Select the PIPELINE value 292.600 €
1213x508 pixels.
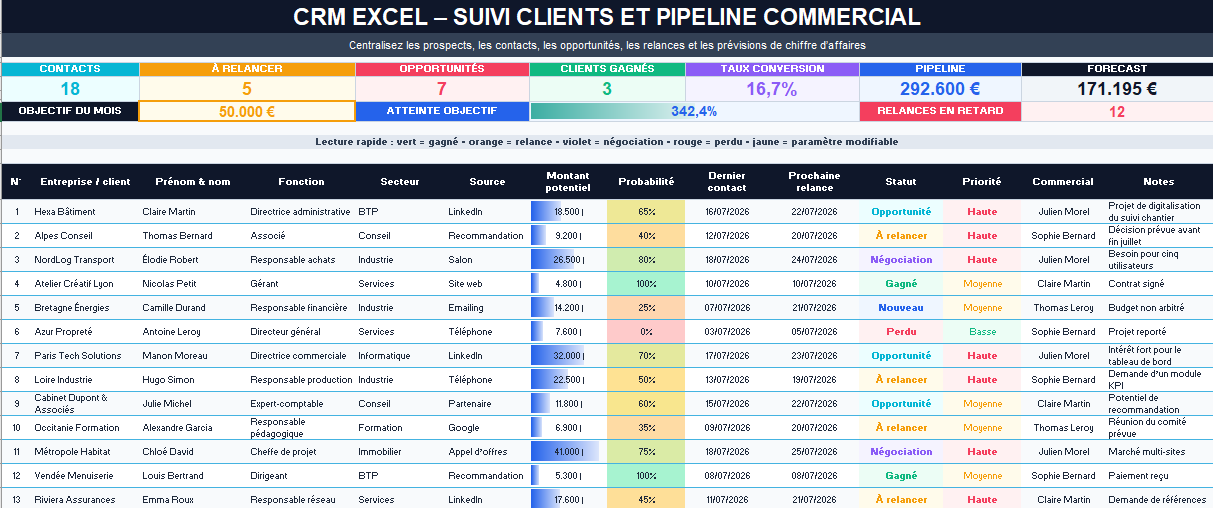tap(940, 88)
